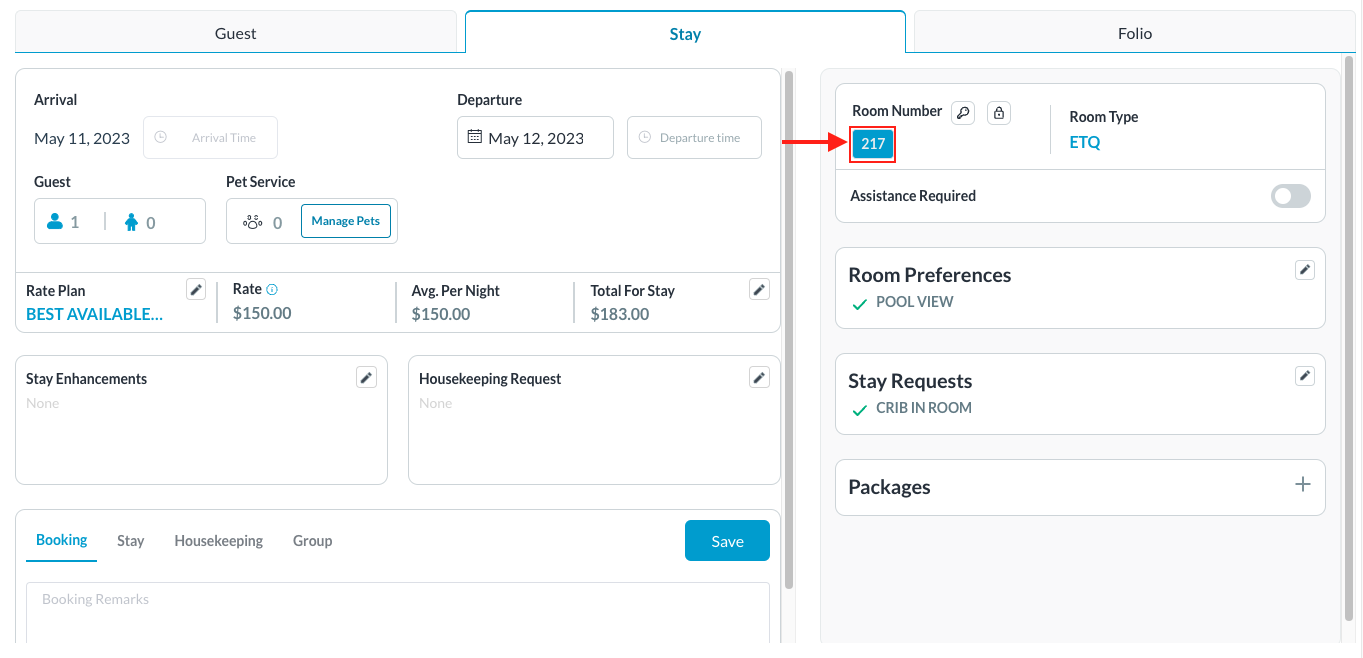Click the Manage Pets button
The image size is (1363, 658).
(x=346, y=221)
